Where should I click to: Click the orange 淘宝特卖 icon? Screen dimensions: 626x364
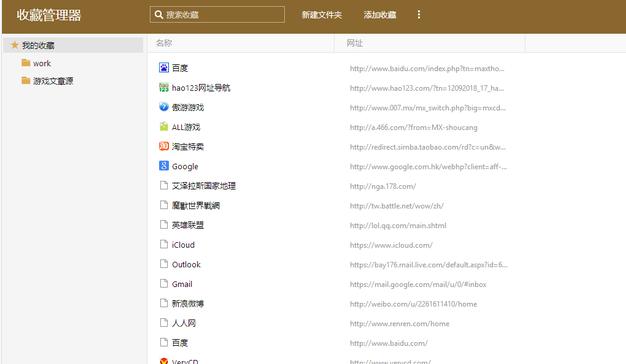point(164,146)
